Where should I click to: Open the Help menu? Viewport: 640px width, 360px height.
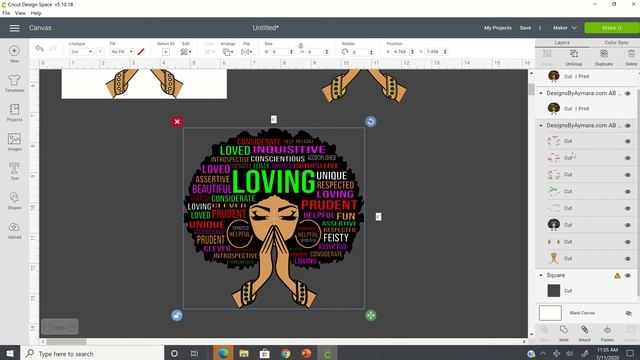coord(36,13)
